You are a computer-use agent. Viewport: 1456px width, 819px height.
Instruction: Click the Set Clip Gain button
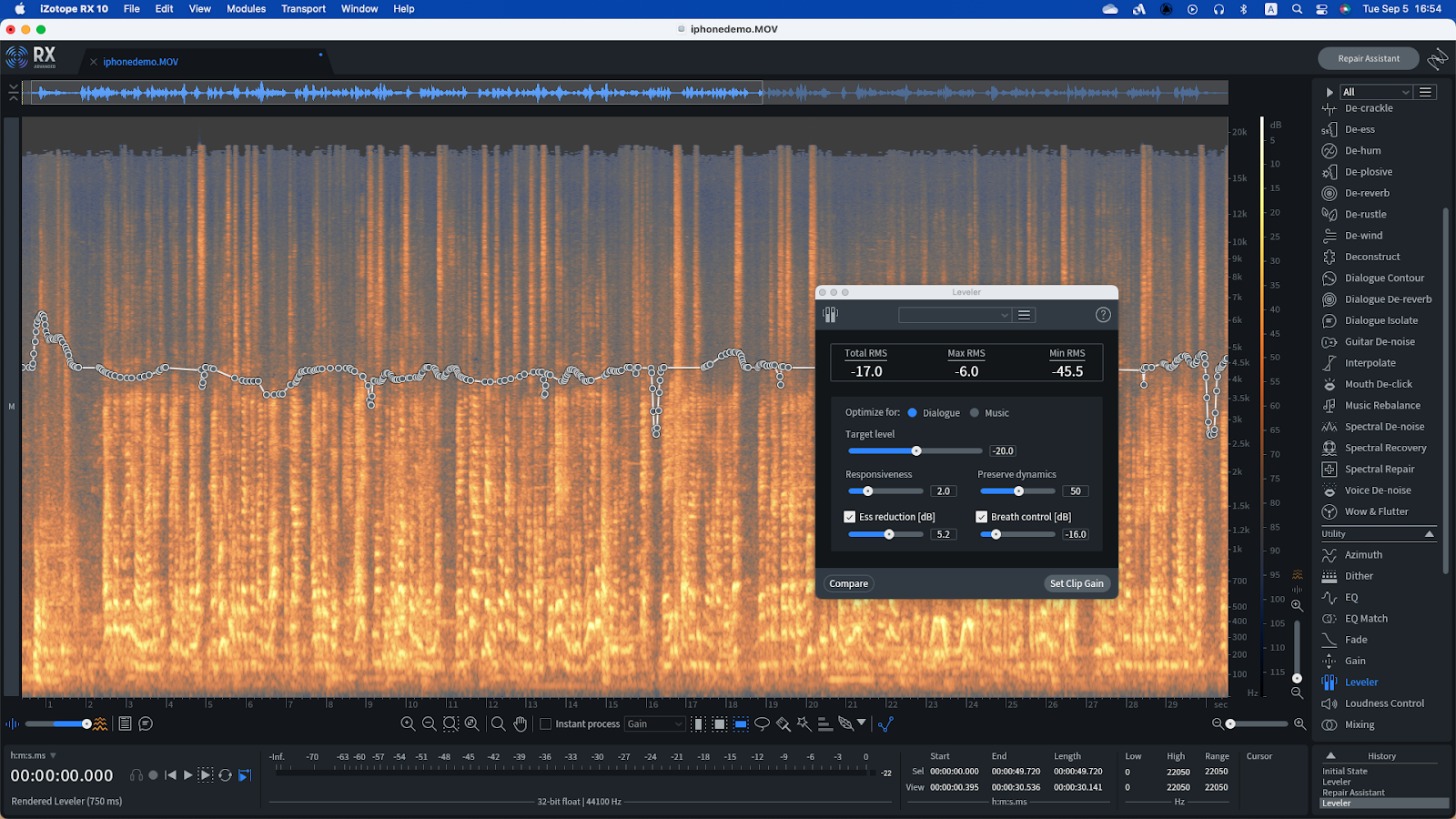pos(1077,584)
